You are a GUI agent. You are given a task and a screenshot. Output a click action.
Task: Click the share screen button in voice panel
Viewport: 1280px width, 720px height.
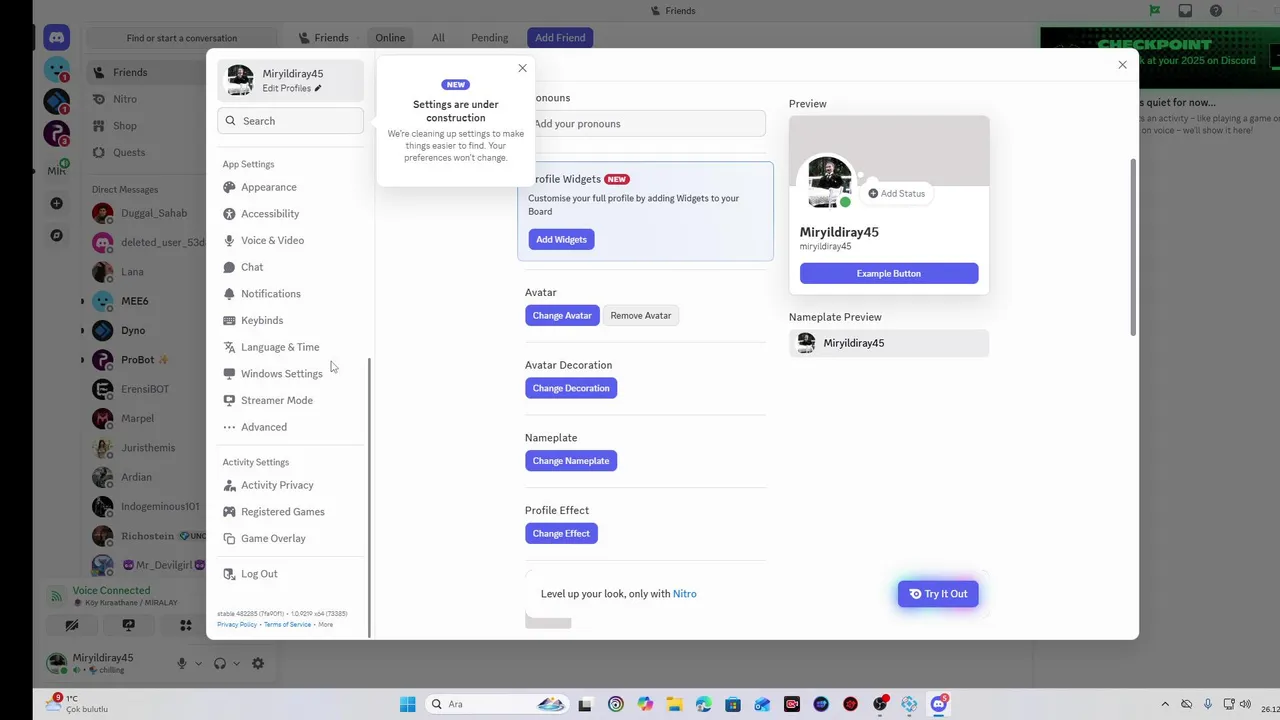(x=128, y=625)
